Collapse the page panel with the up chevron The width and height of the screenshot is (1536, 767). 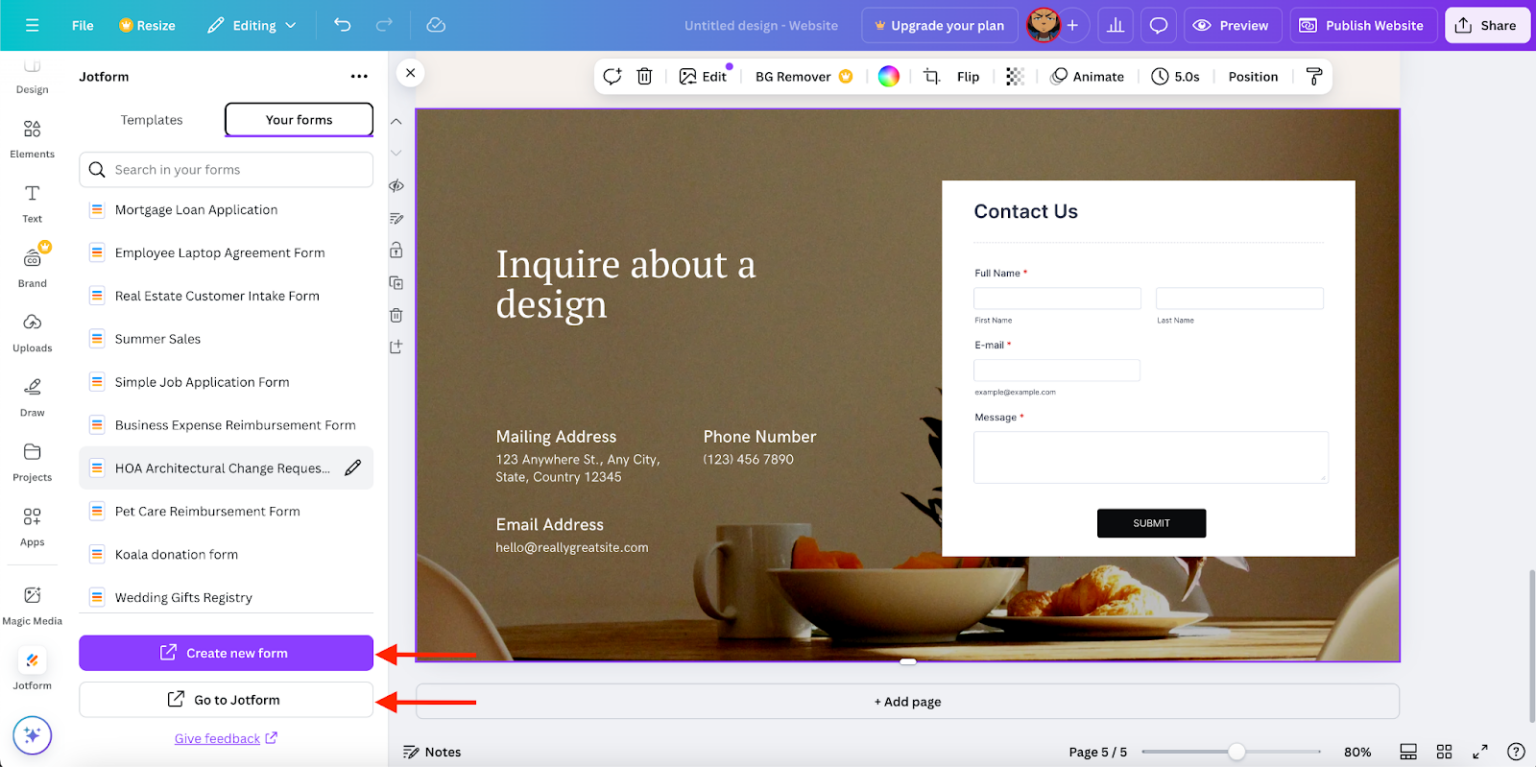pos(396,120)
